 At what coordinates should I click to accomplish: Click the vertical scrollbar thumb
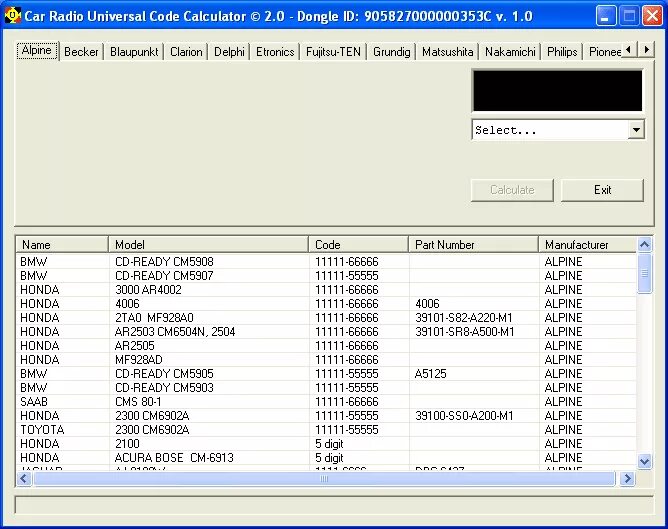click(644, 273)
